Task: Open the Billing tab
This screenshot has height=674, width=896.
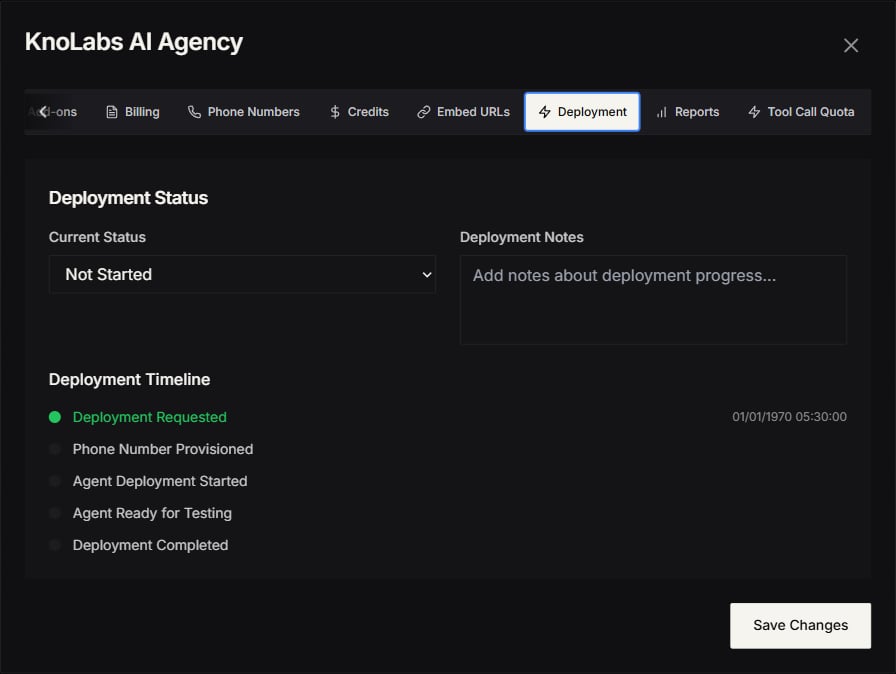Action: pyautogui.click(x=133, y=112)
